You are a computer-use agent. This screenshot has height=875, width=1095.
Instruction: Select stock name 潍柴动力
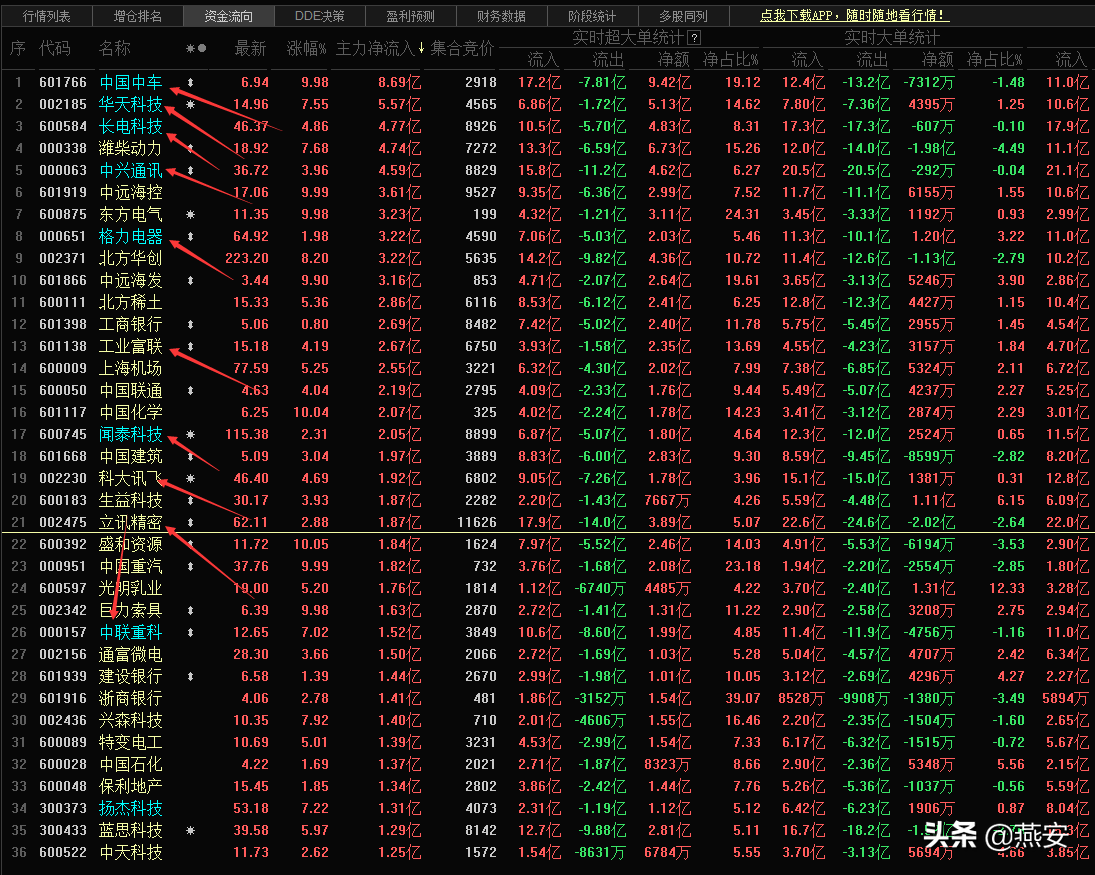131,149
